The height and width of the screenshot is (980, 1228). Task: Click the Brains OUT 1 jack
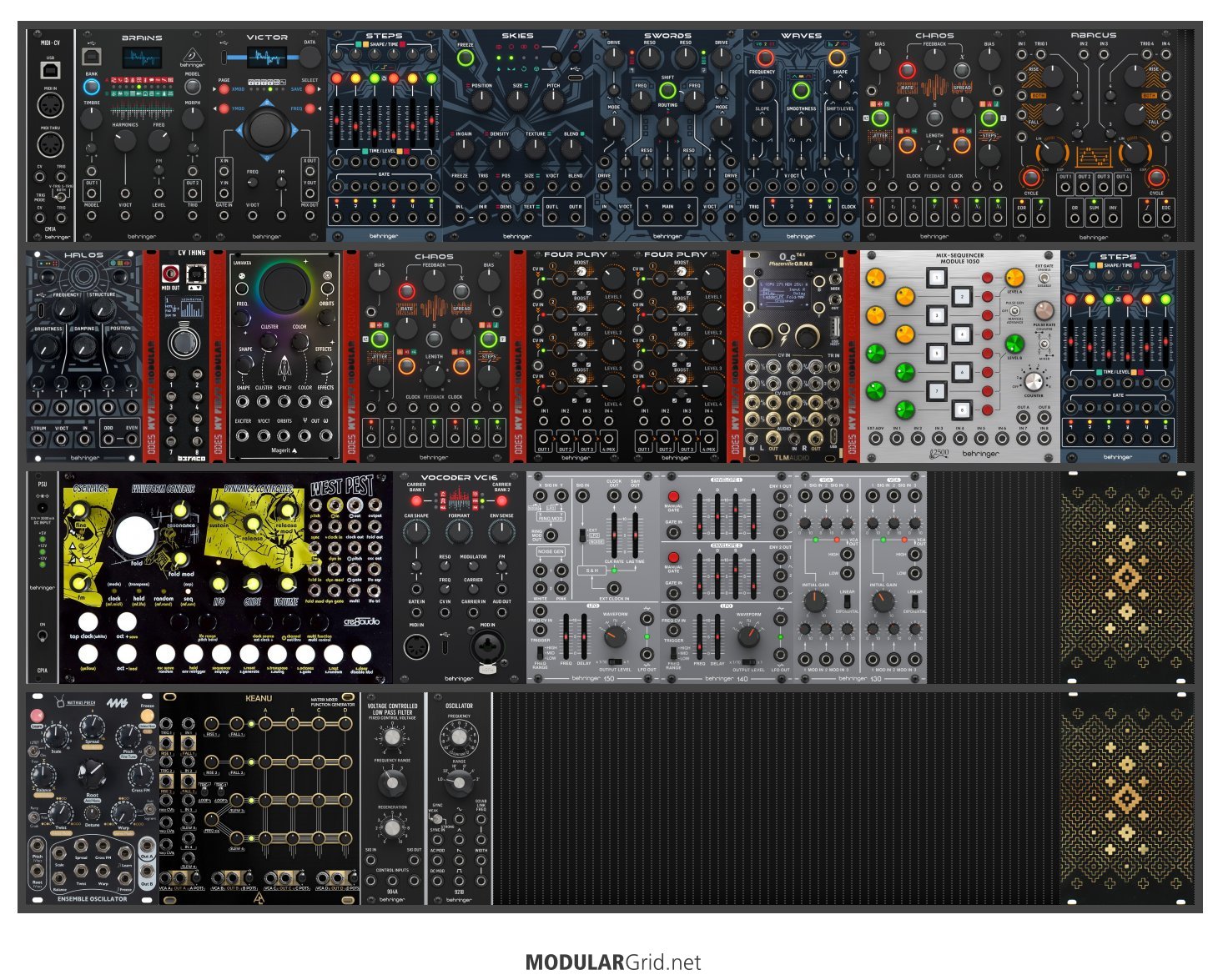tap(92, 193)
